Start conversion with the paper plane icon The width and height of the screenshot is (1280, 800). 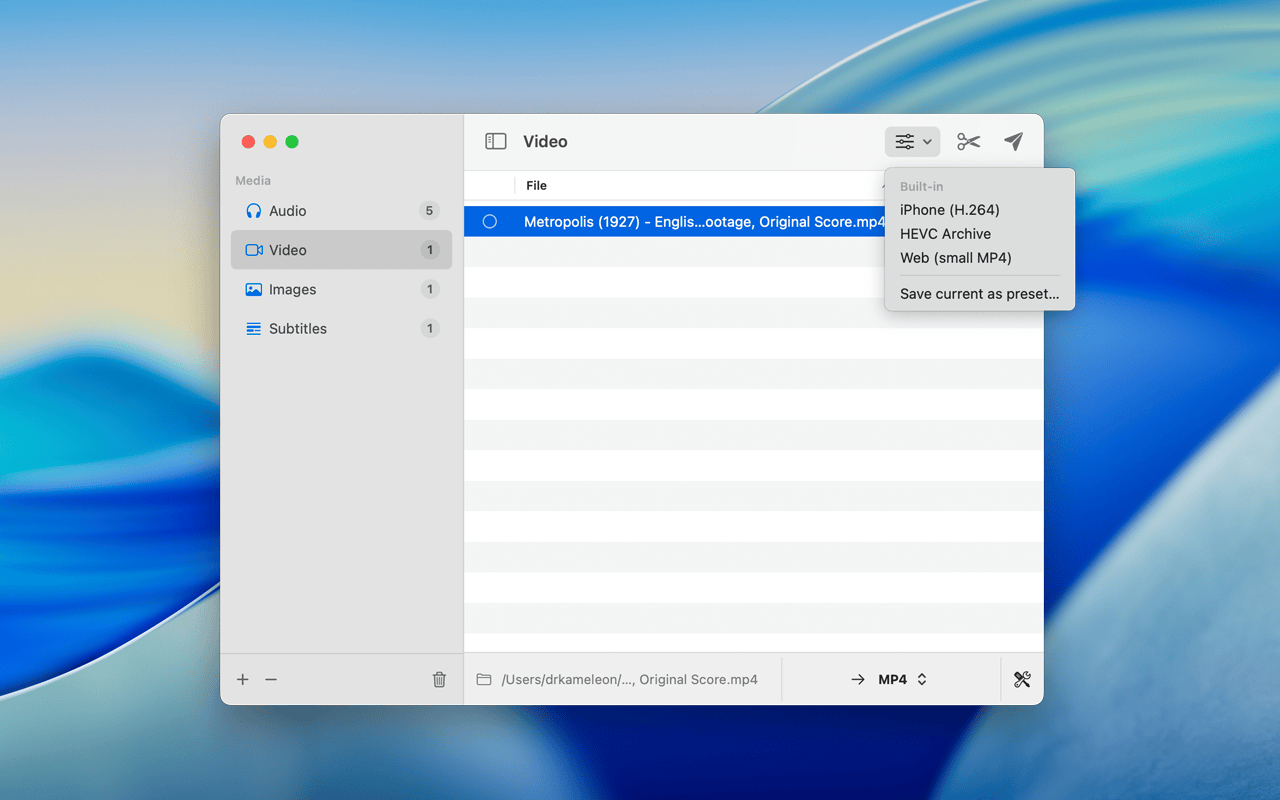[x=1014, y=142]
